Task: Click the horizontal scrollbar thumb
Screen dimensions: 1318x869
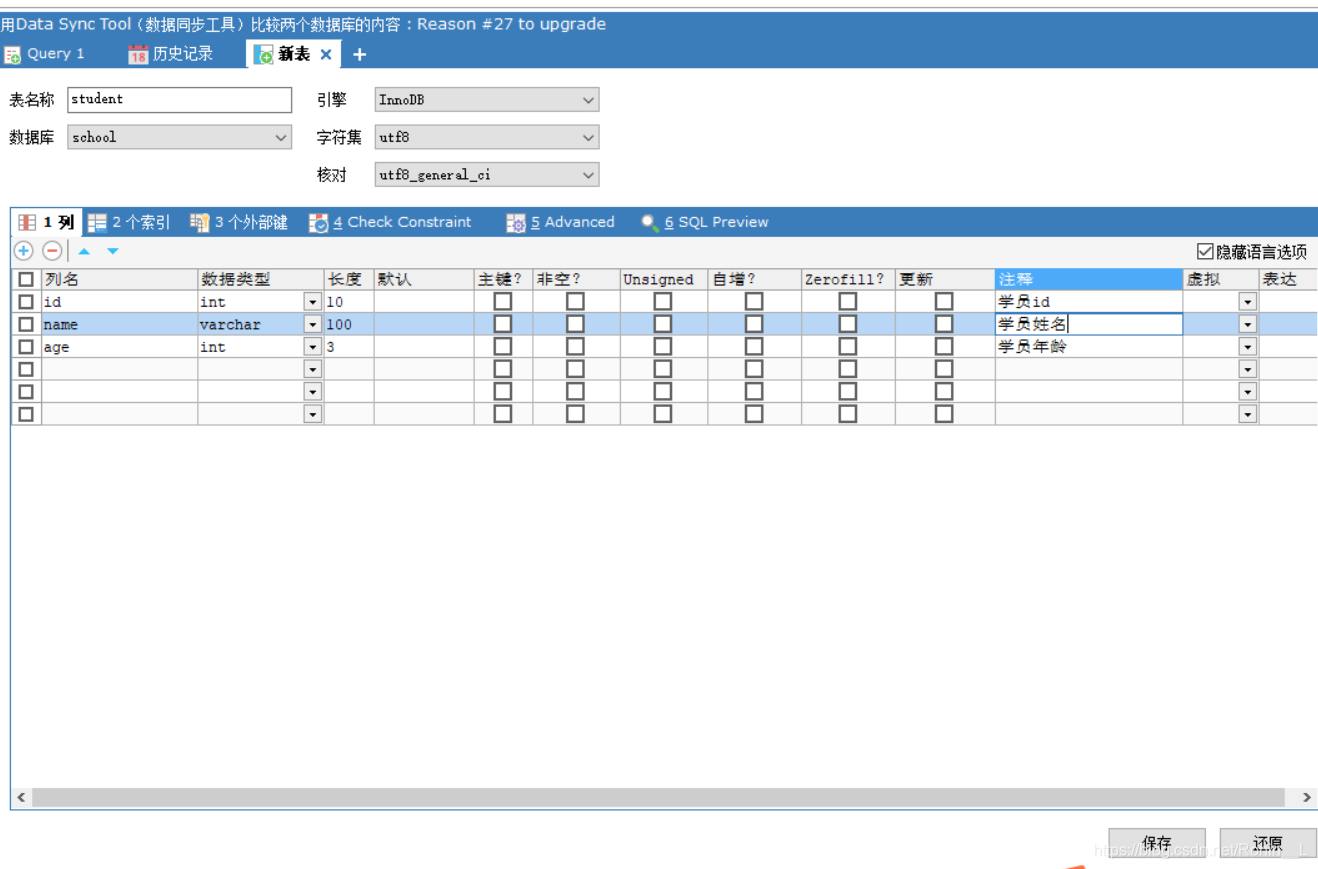Action: point(658,797)
